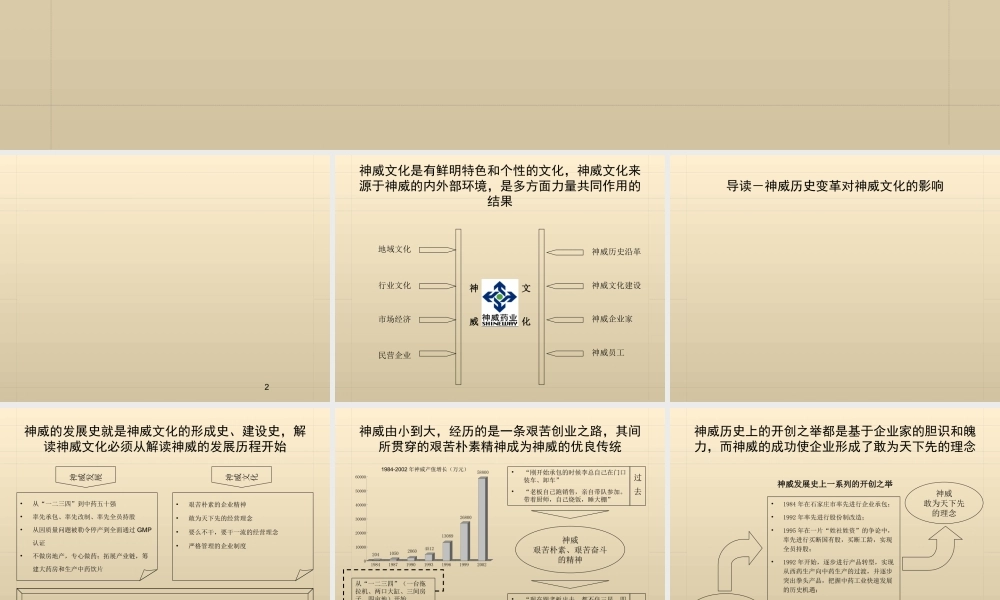Select the 神威历史沿革 arrow pointer

tap(565, 250)
